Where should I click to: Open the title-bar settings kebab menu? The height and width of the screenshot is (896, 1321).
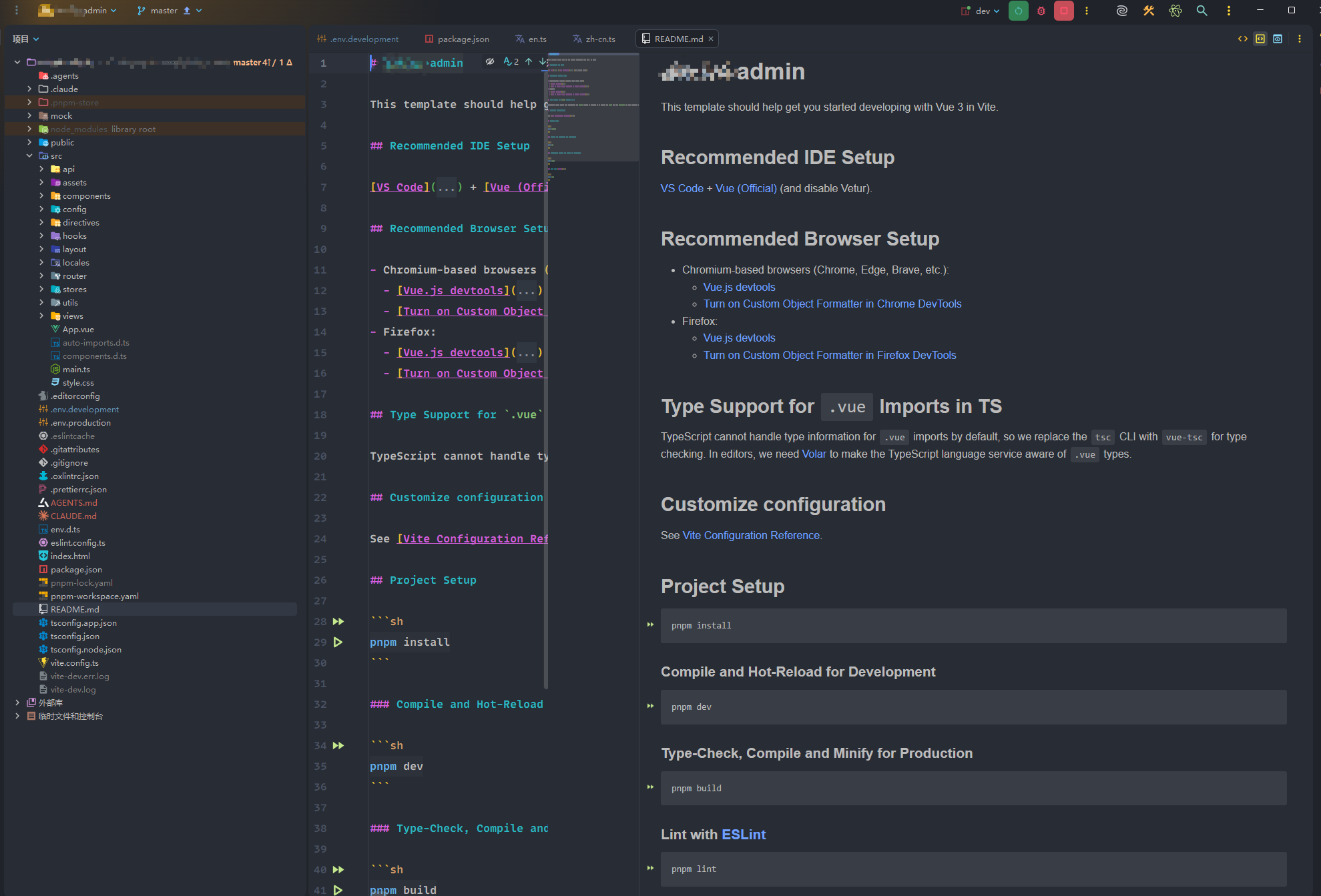pyautogui.click(x=1229, y=11)
